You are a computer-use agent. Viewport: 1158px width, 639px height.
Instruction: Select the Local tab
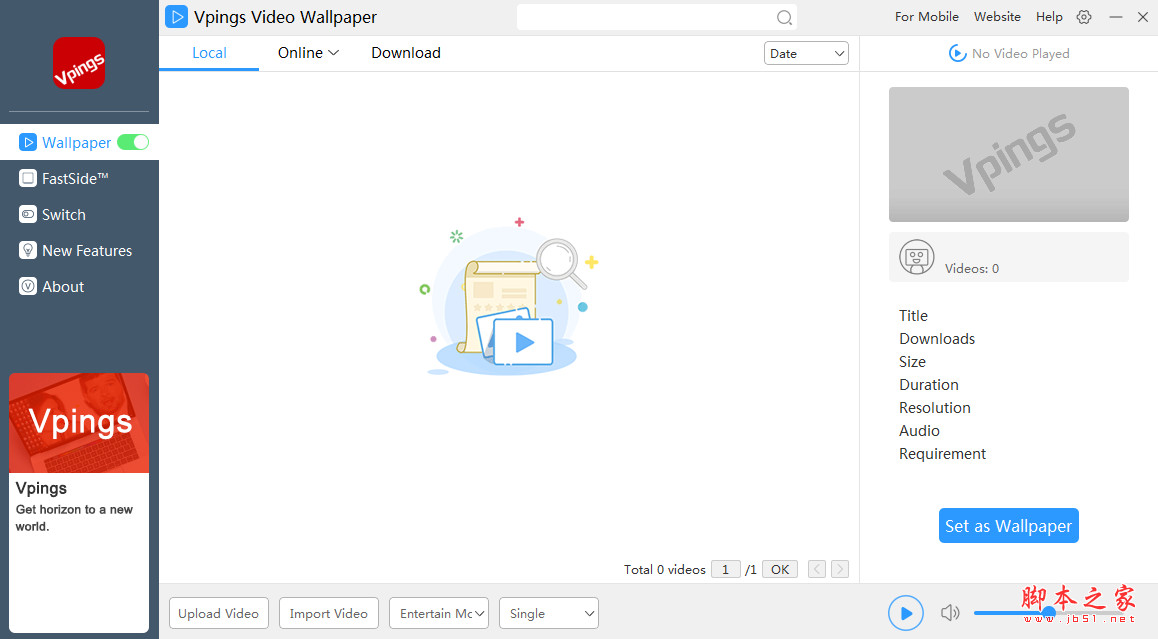click(208, 52)
